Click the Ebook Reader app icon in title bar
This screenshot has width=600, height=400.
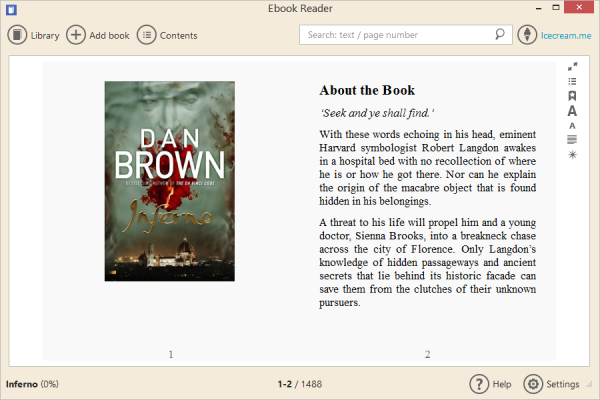pos(11,9)
